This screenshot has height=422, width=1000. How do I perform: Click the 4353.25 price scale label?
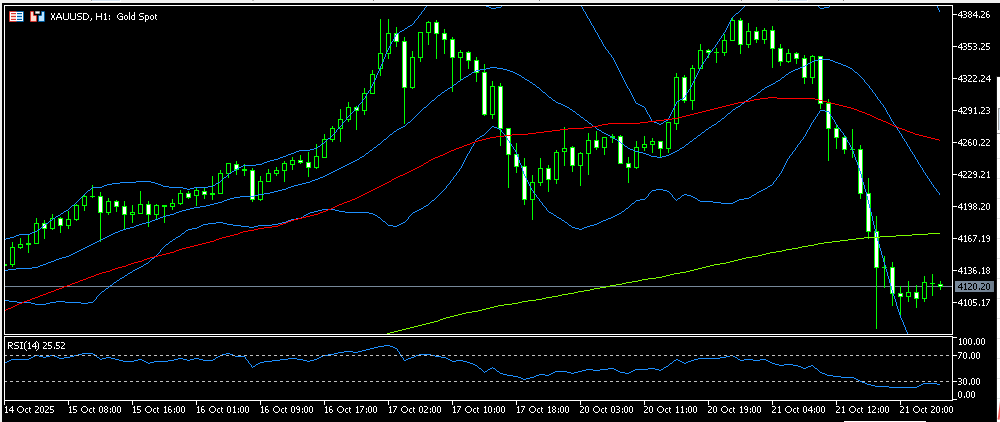point(974,47)
